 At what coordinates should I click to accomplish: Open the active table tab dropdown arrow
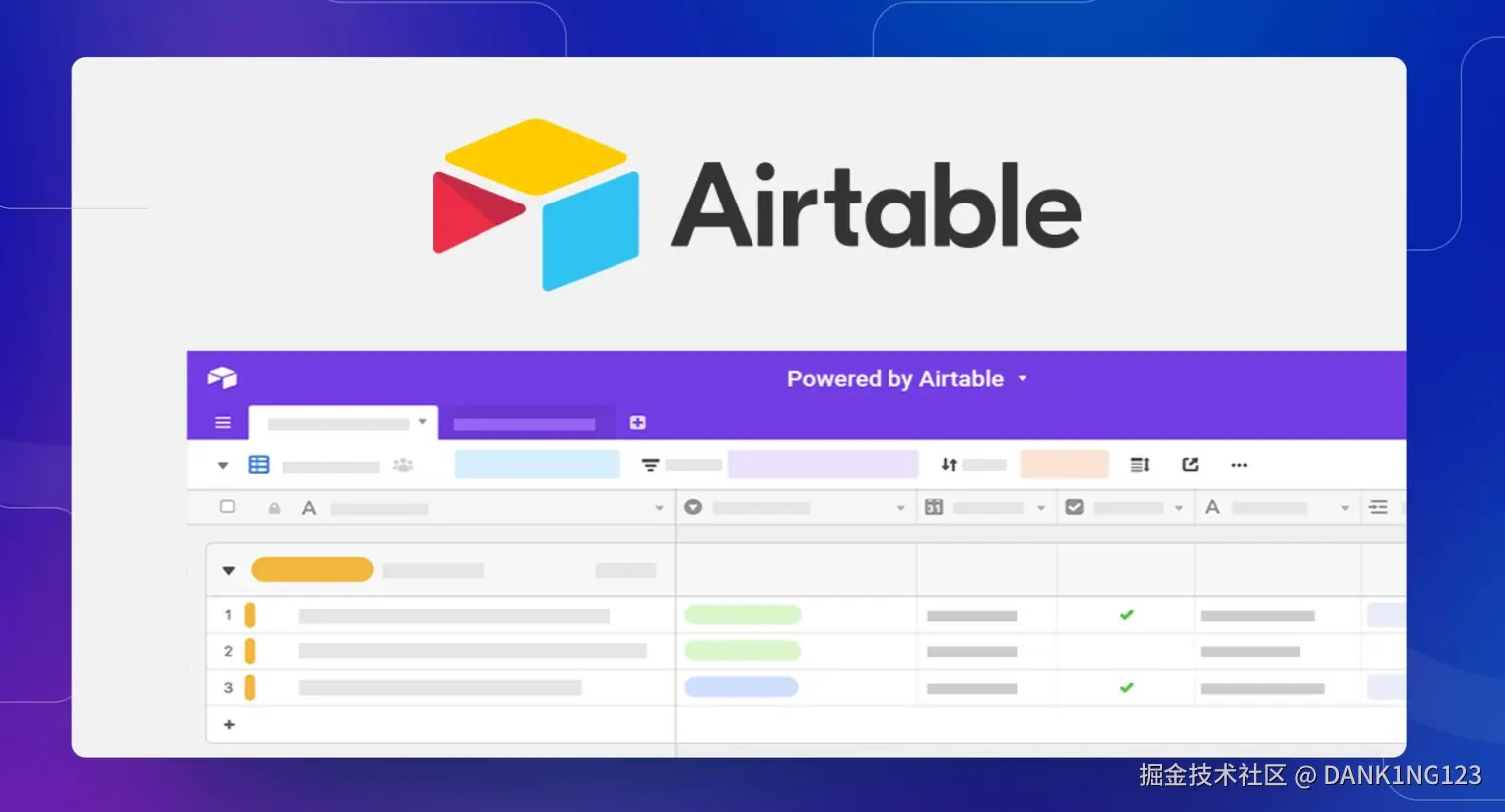click(x=422, y=422)
